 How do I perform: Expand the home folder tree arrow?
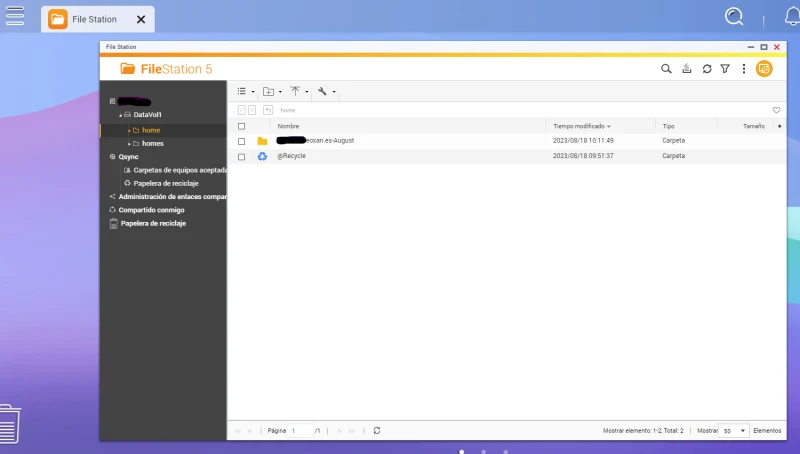coord(129,131)
